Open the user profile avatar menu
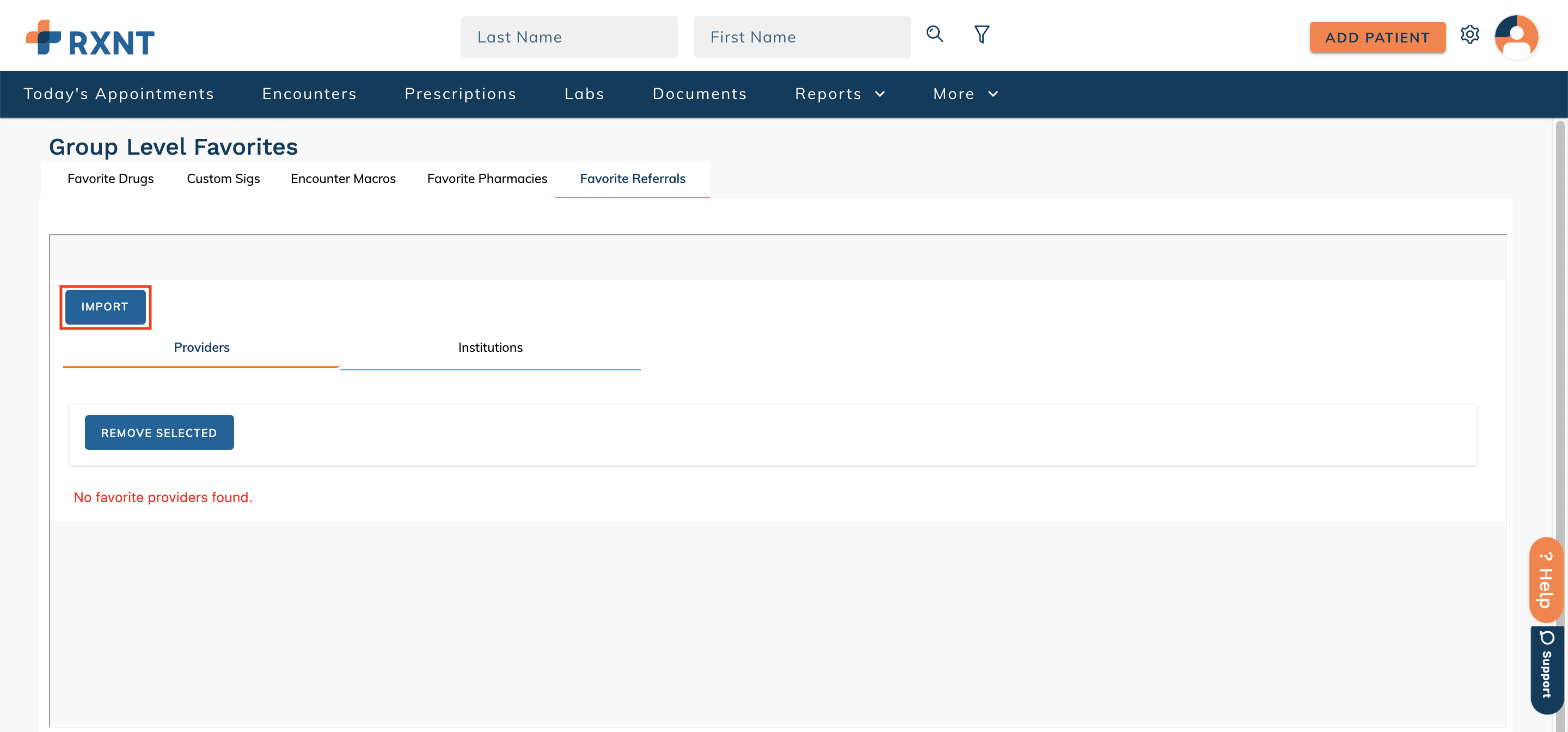This screenshot has width=1568, height=732. (1517, 37)
